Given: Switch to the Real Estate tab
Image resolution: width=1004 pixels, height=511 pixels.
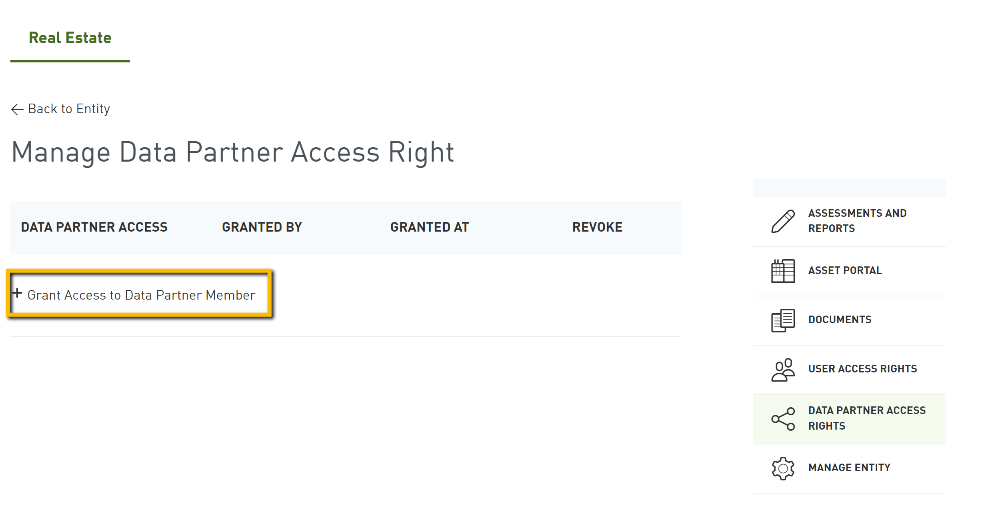Looking at the screenshot, I should click(x=70, y=38).
